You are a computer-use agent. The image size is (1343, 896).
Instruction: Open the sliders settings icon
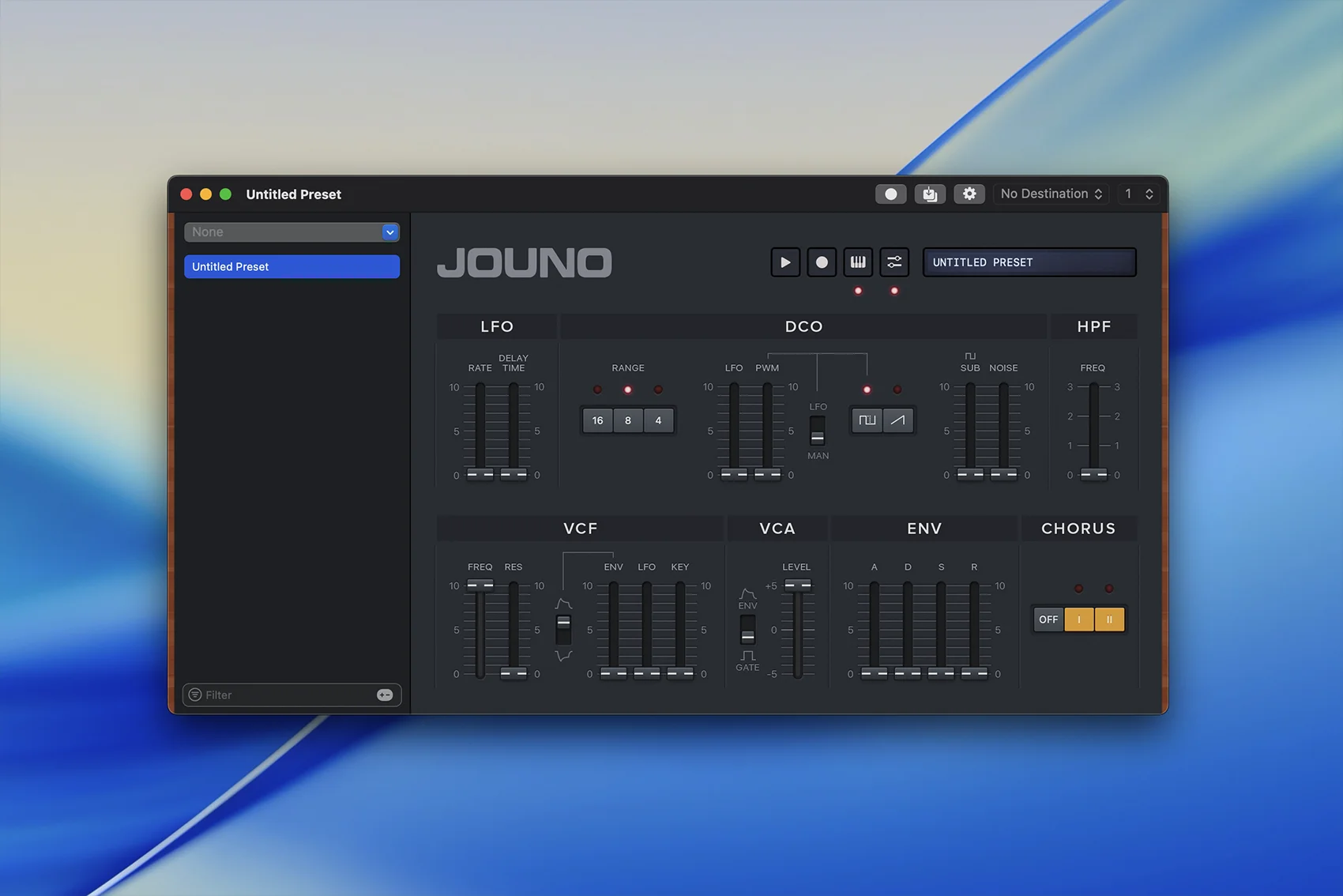pyautogui.click(x=894, y=262)
